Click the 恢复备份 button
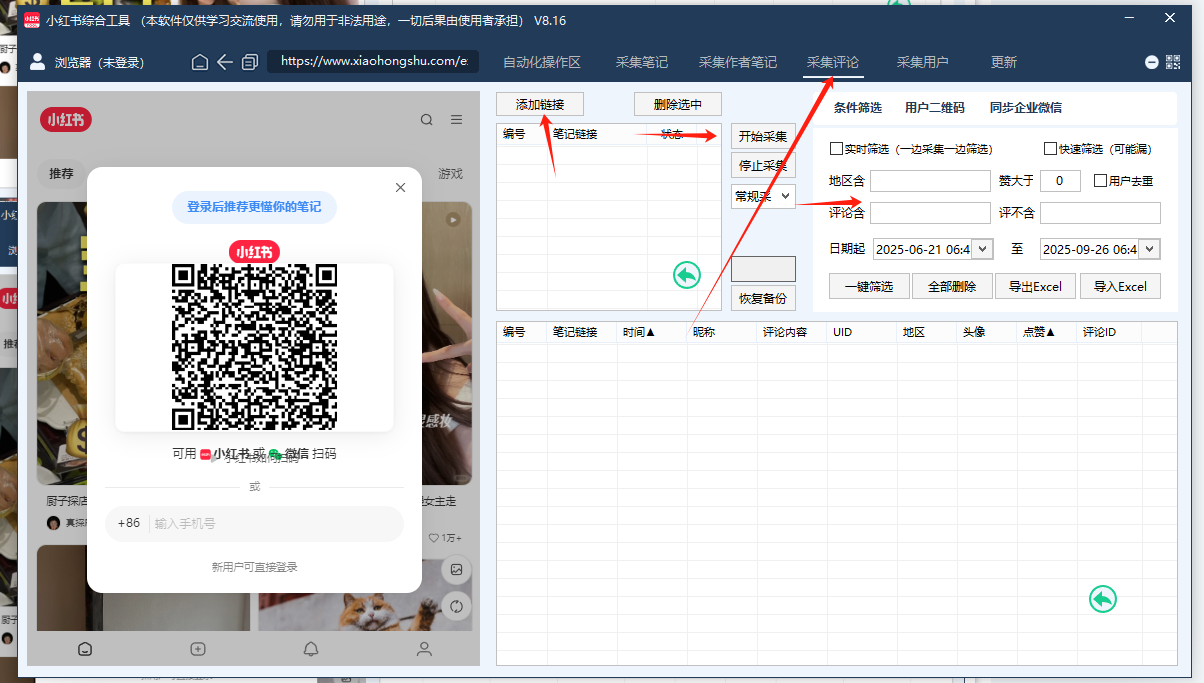Image resolution: width=1204 pixels, height=683 pixels. click(x=763, y=298)
